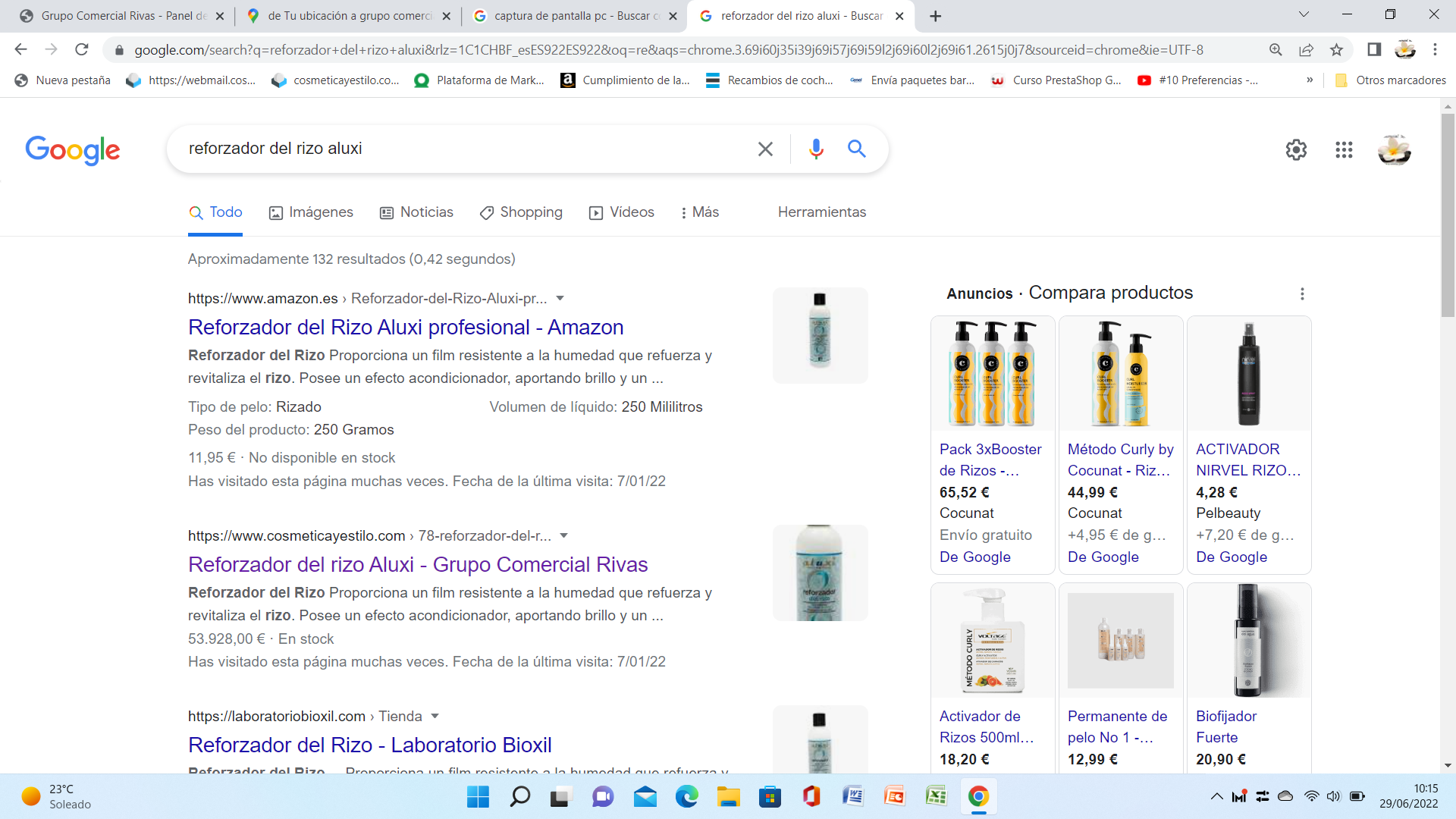
Task: Click the Pack 3xBooster de Rizos product thumbnail
Action: 992,373
